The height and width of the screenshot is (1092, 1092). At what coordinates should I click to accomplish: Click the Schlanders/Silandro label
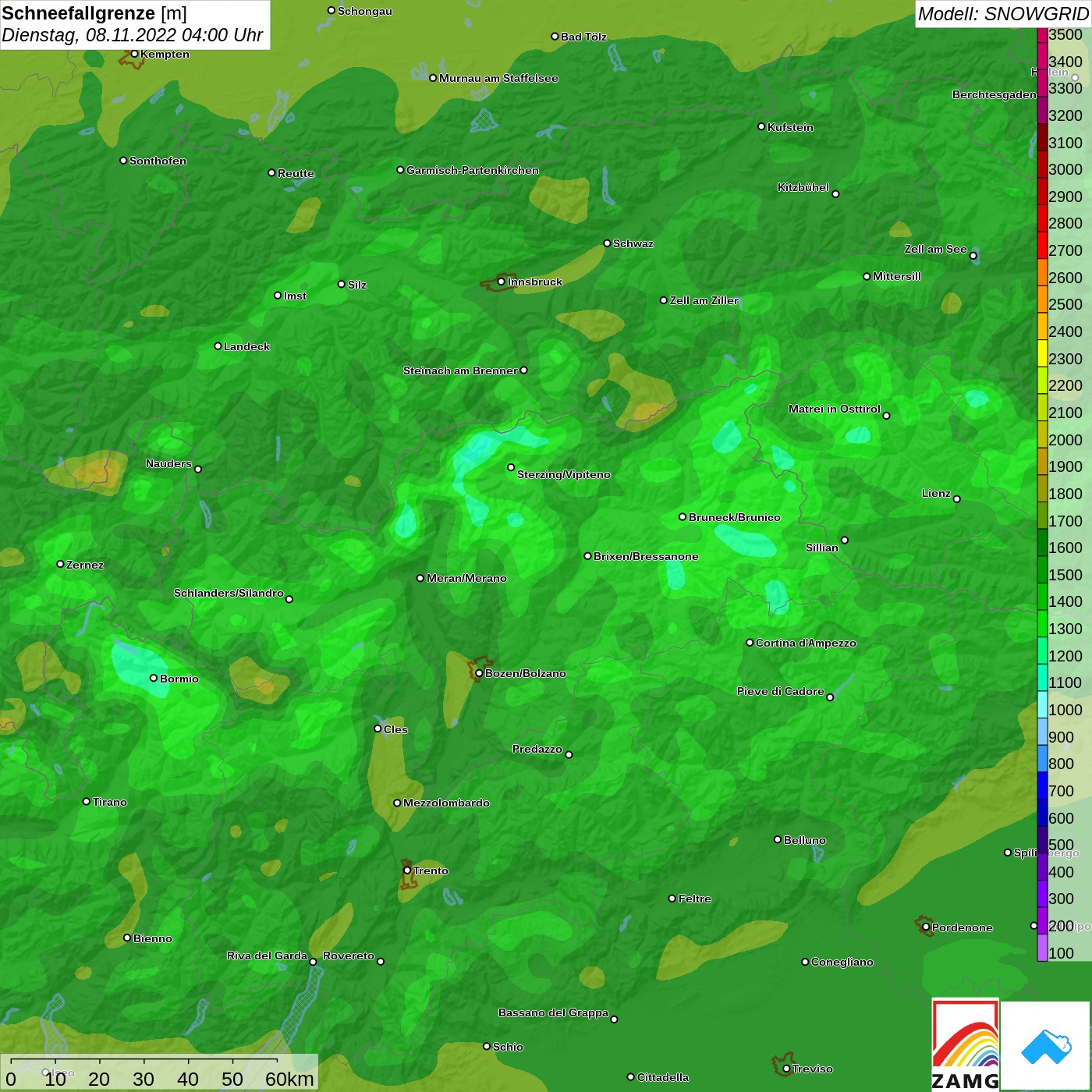click(x=229, y=593)
